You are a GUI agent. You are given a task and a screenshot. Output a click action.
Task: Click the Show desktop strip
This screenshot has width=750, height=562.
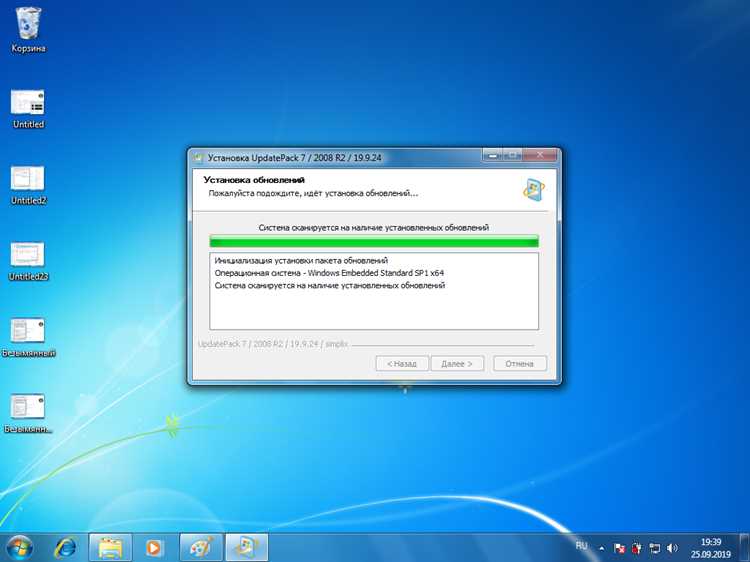(x=744, y=548)
